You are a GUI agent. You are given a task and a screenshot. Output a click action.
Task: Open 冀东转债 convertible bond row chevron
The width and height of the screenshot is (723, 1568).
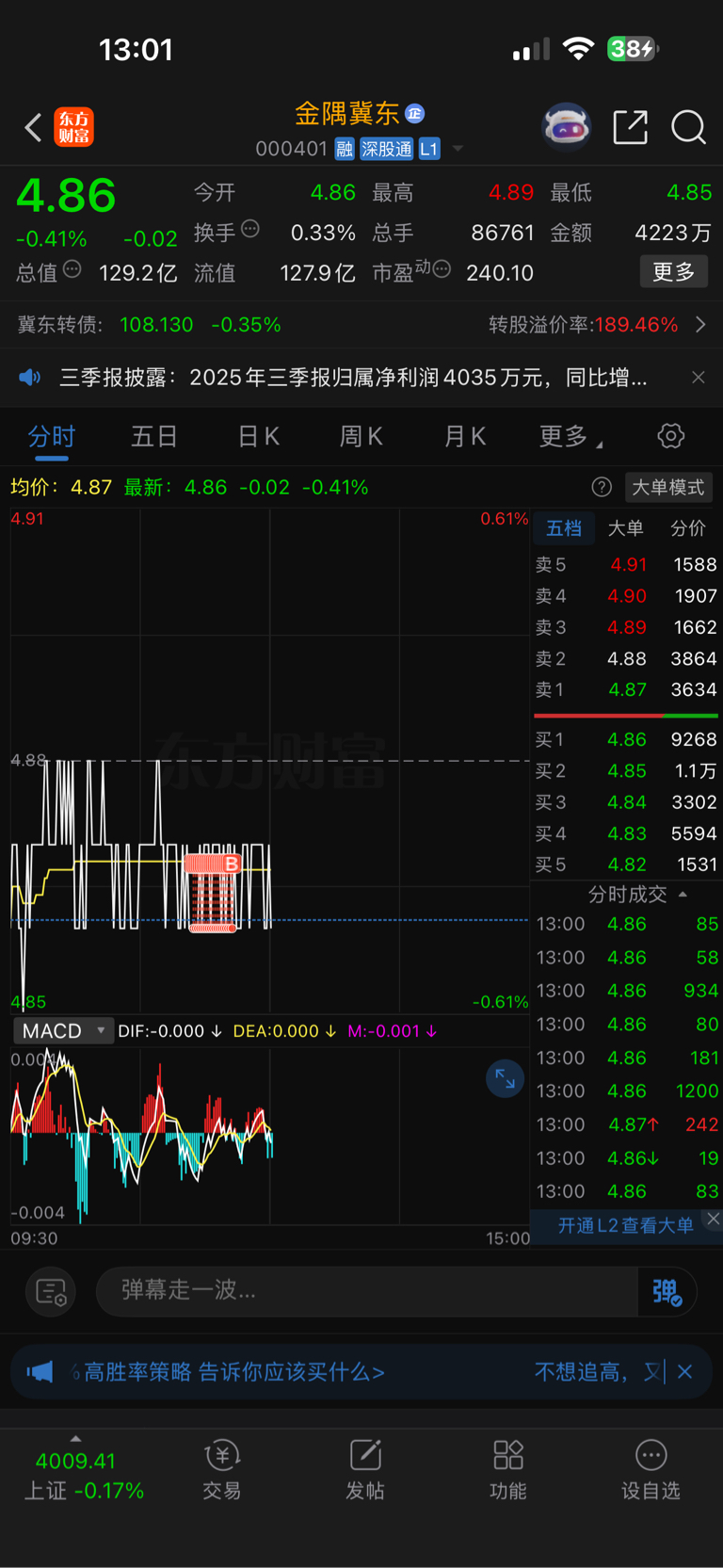tap(700, 325)
